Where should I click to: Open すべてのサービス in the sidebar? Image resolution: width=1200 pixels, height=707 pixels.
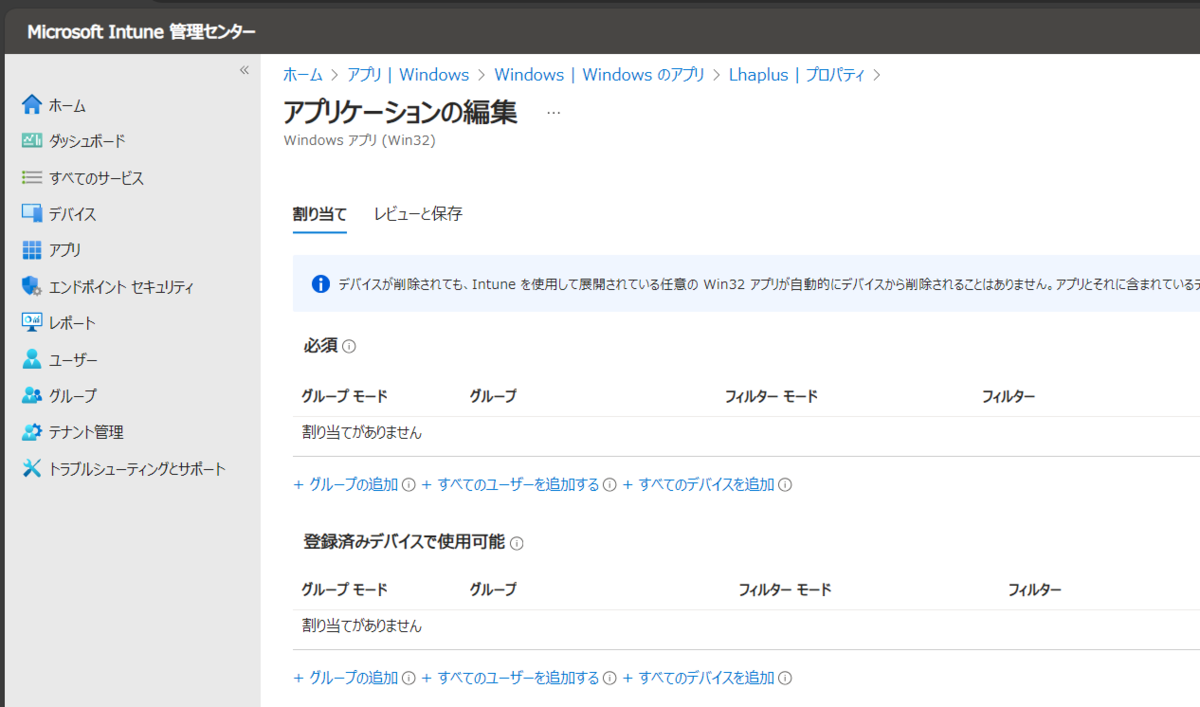click(96, 178)
